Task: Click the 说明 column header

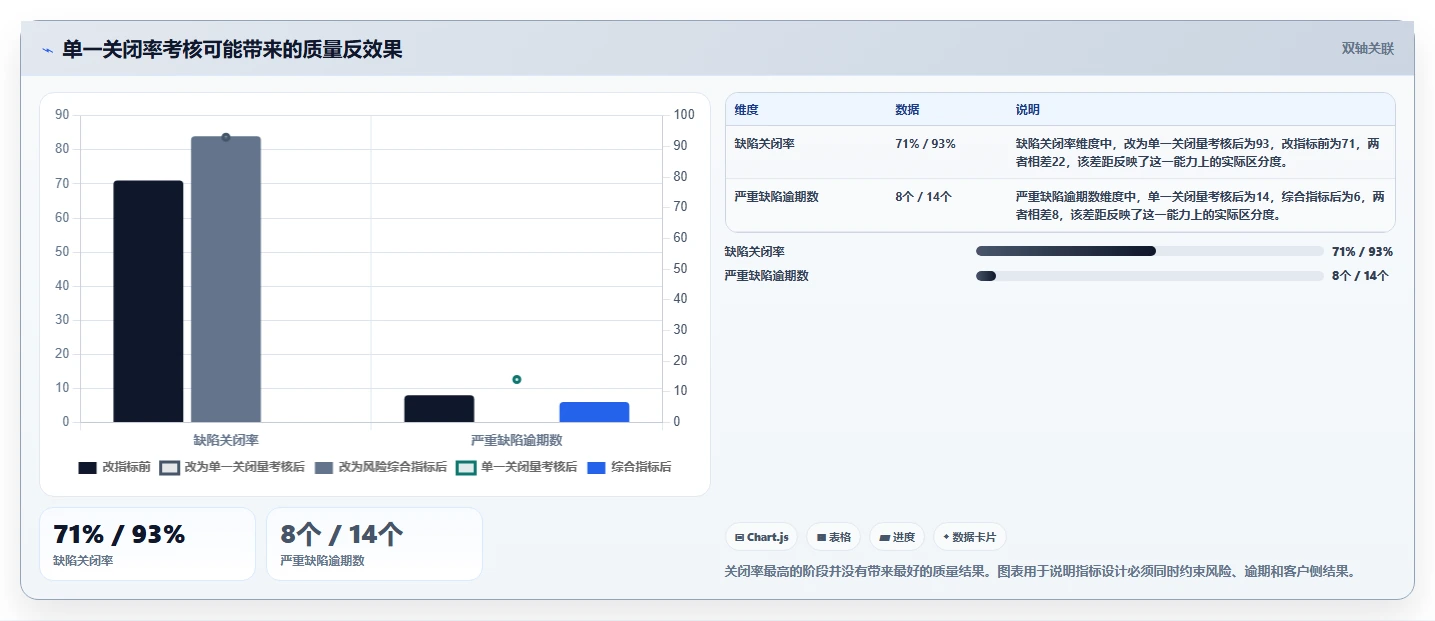Action: pos(1028,110)
